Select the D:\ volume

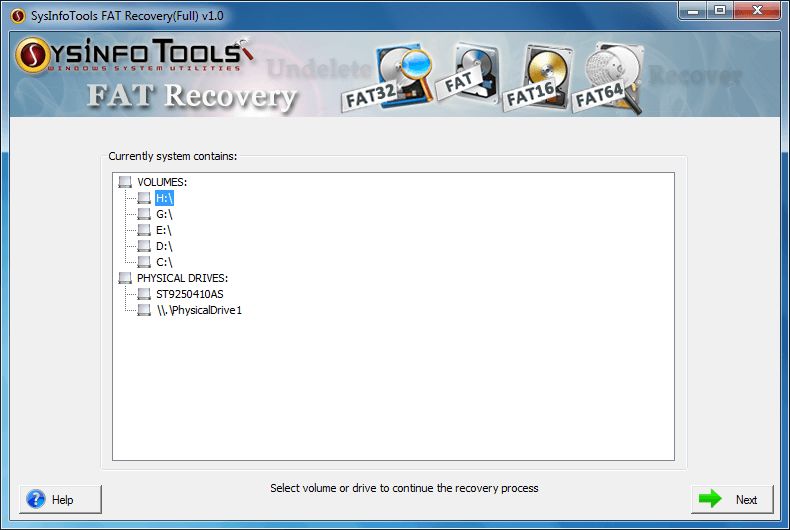(164, 246)
